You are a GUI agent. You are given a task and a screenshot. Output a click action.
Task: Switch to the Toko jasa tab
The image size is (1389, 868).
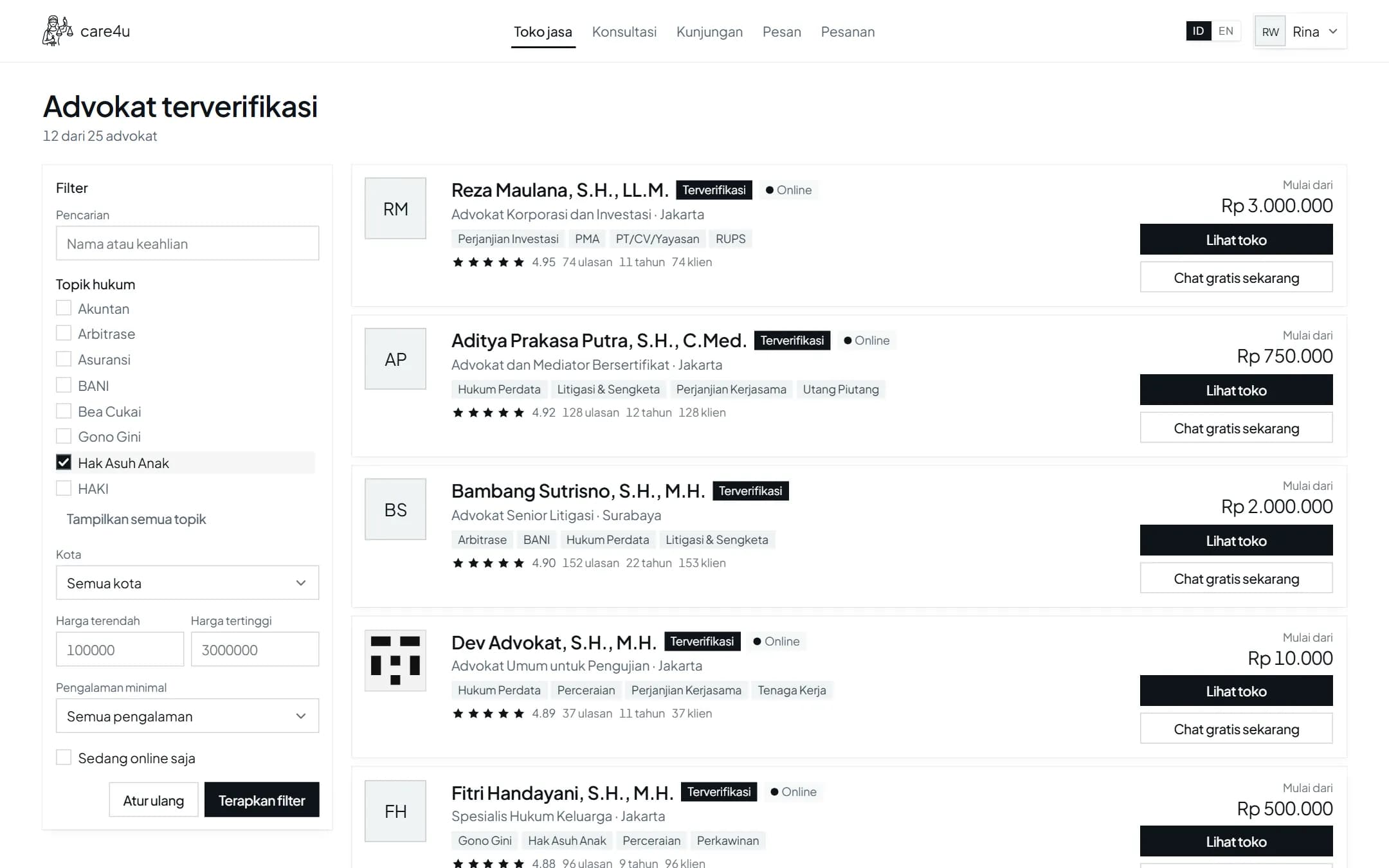tap(543, 32)
